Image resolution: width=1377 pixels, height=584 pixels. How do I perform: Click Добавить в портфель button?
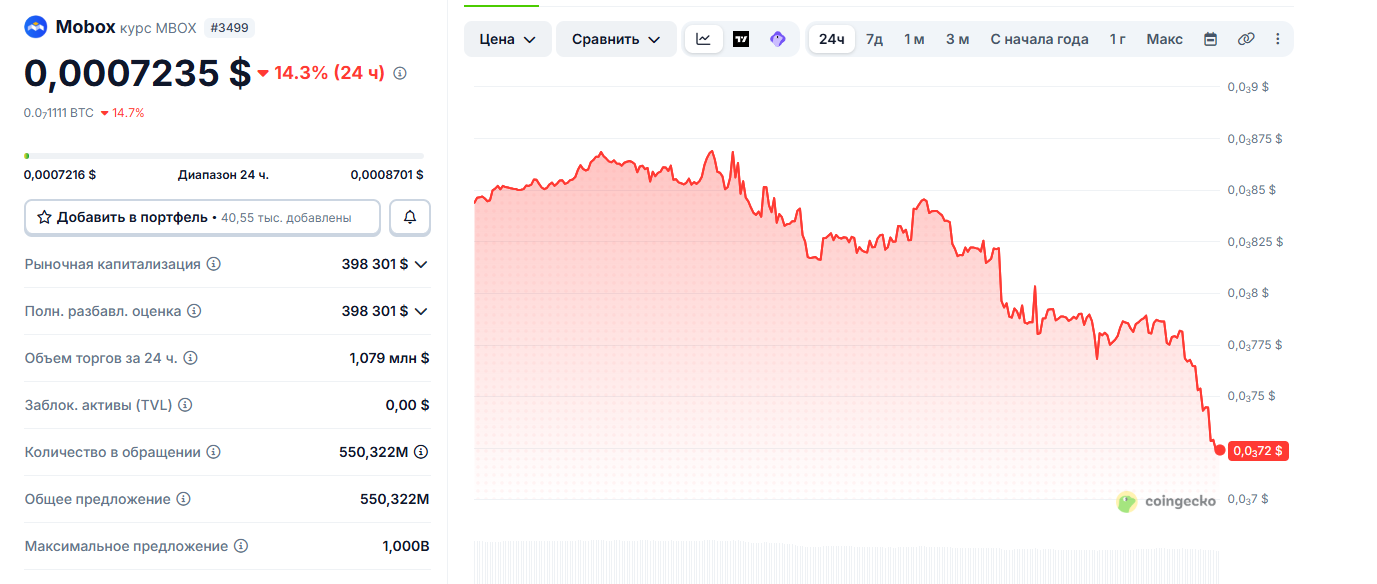coord(202,217)
